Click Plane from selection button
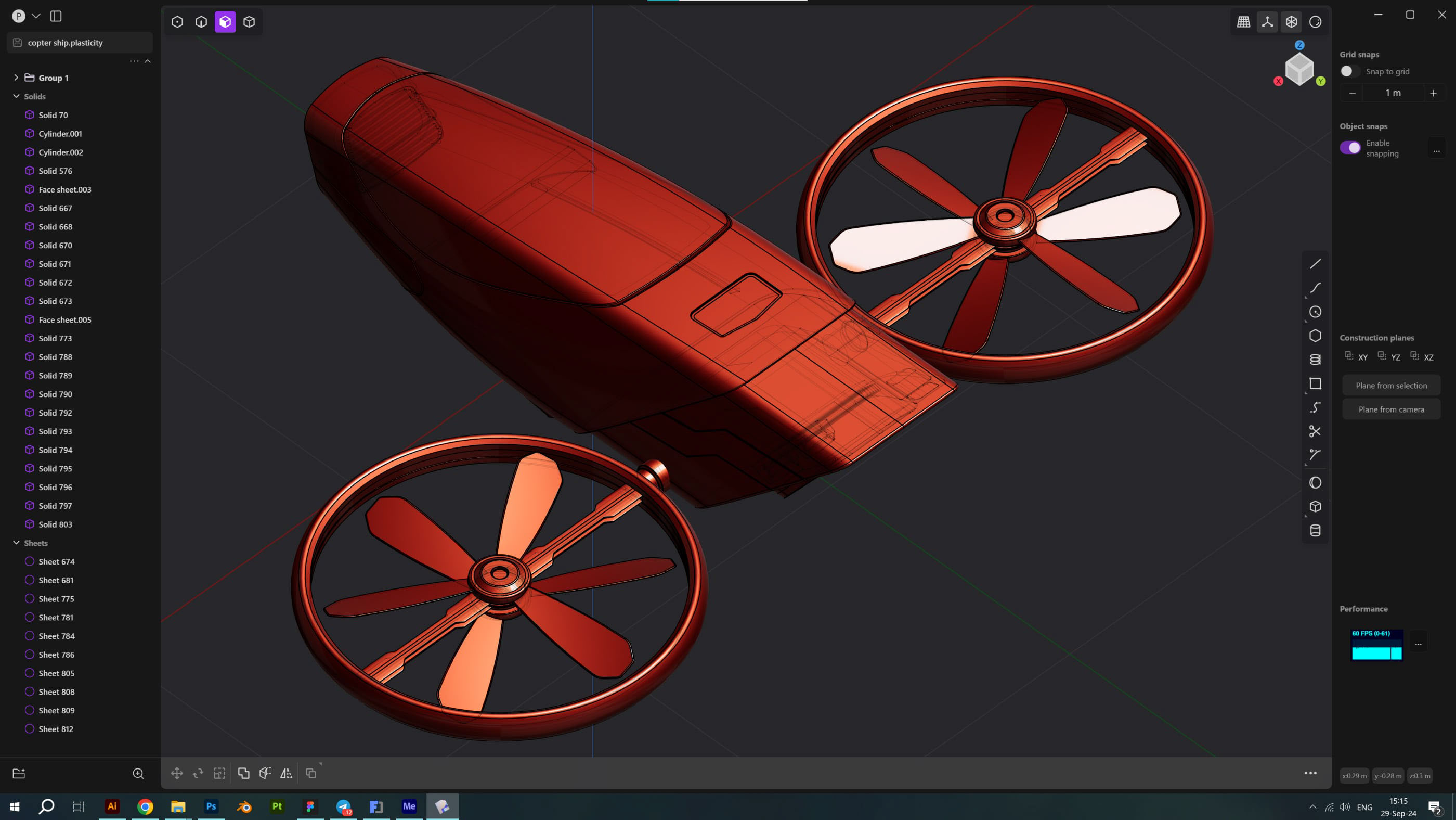 click(1391, 386)
